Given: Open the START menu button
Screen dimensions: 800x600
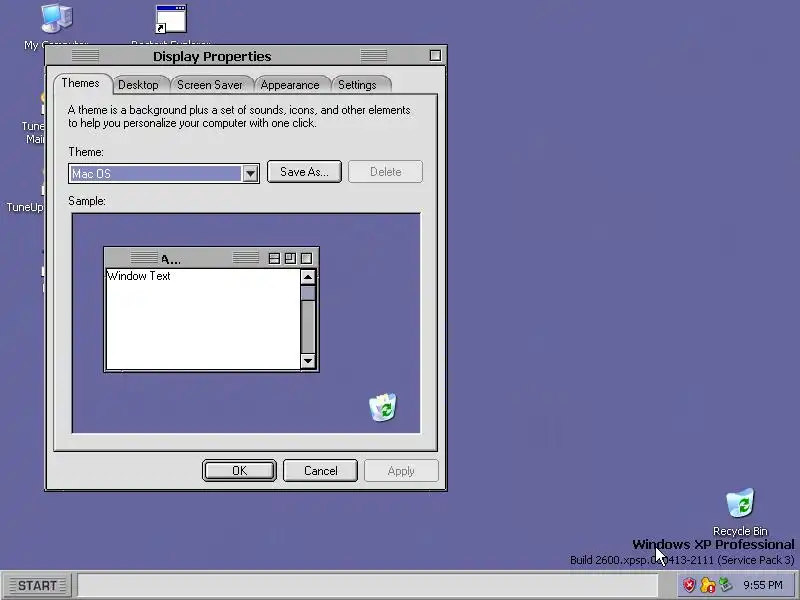Looking at the screenshot, I should (x=38, y=586).
